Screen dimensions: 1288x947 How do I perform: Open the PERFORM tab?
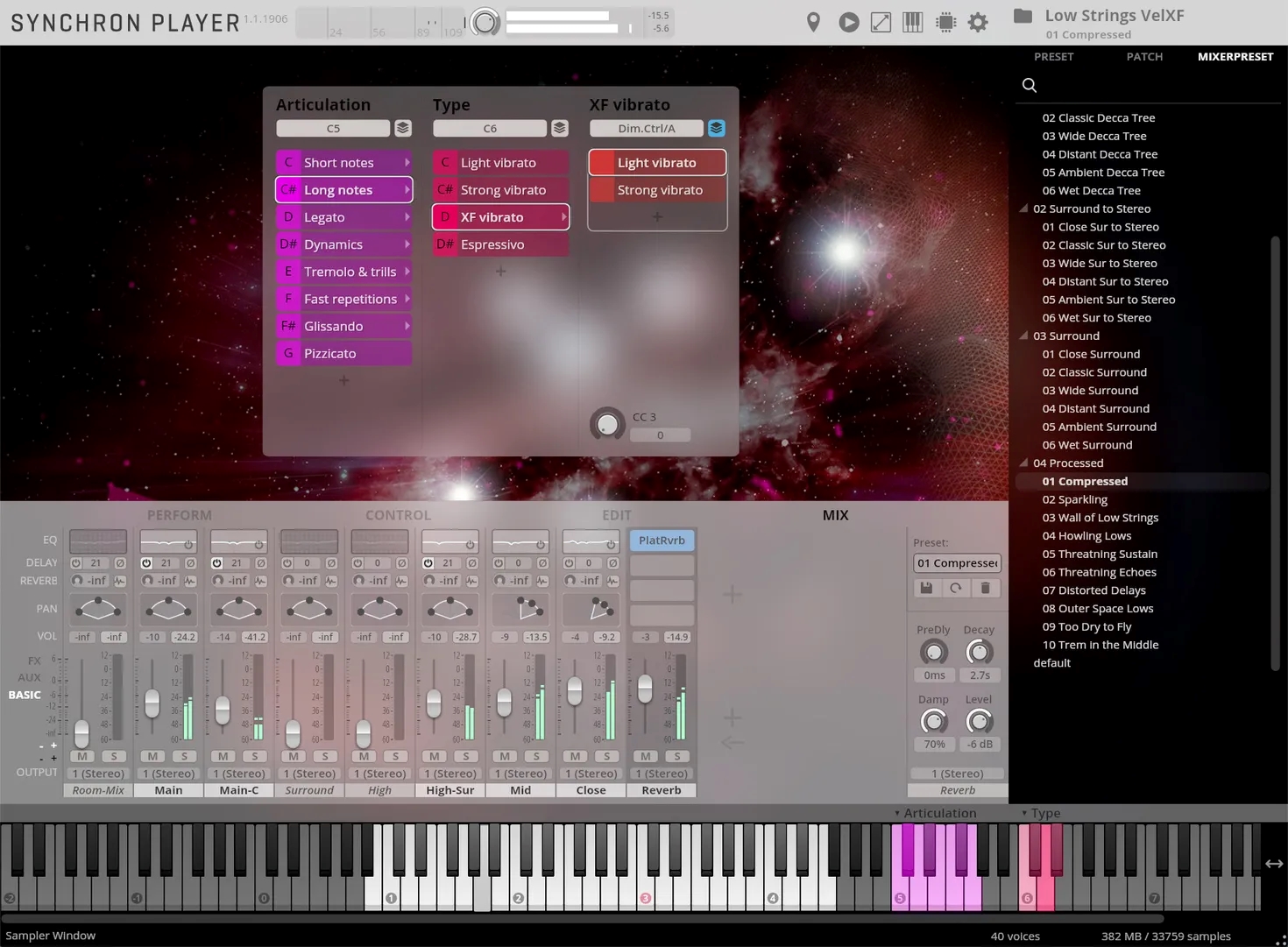[179, 515]
